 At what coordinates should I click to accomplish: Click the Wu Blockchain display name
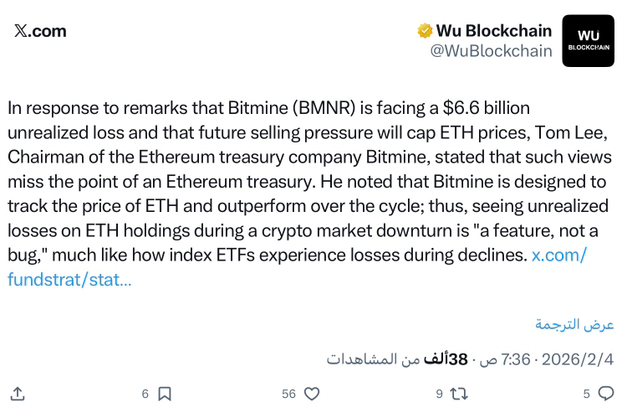494,30
